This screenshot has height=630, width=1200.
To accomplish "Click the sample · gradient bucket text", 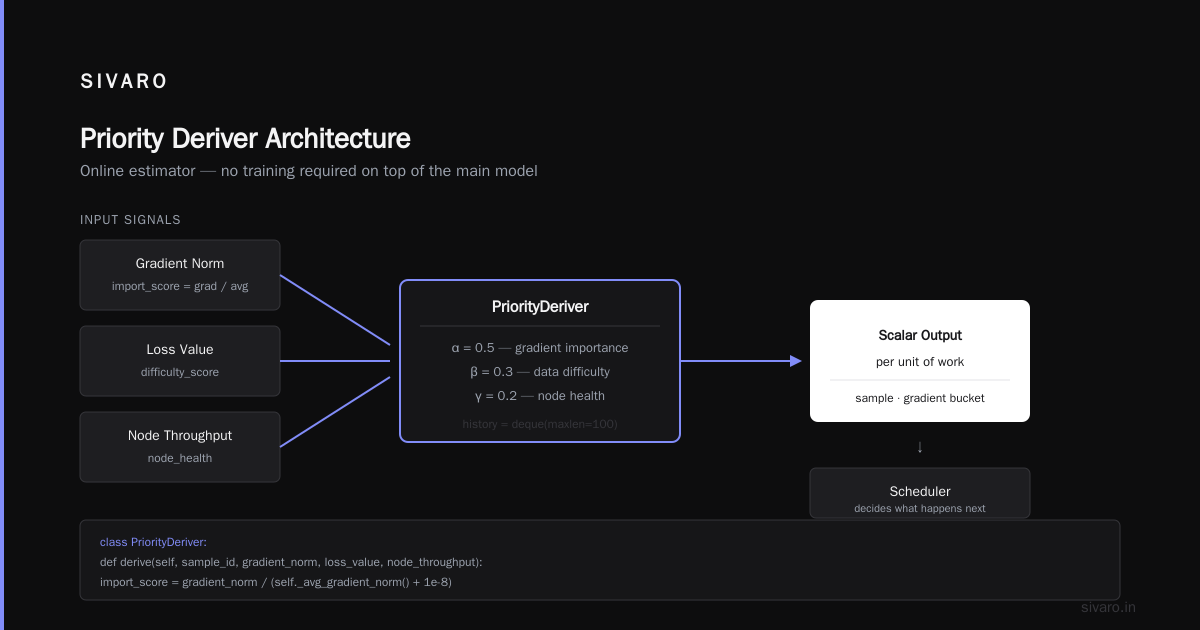I will (x=920, y=398).
